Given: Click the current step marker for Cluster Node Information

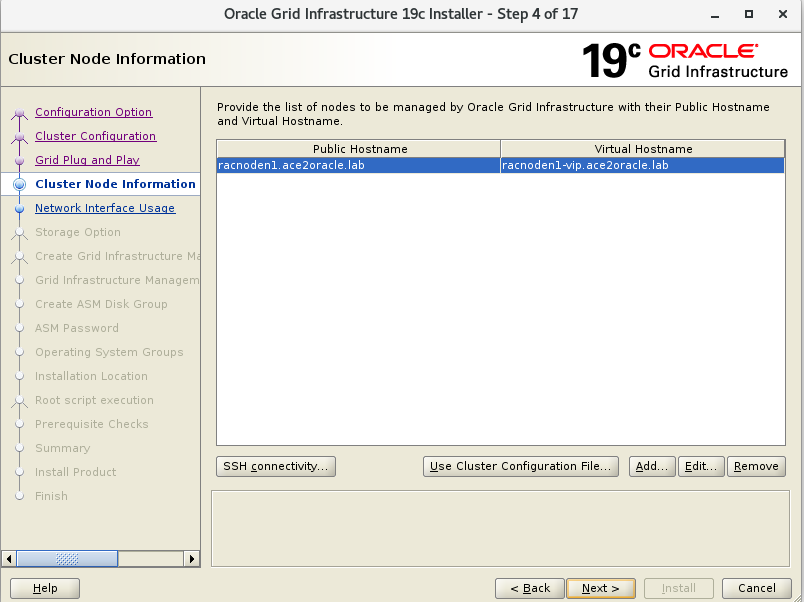Looking at the screenshot, I should 19,184.
